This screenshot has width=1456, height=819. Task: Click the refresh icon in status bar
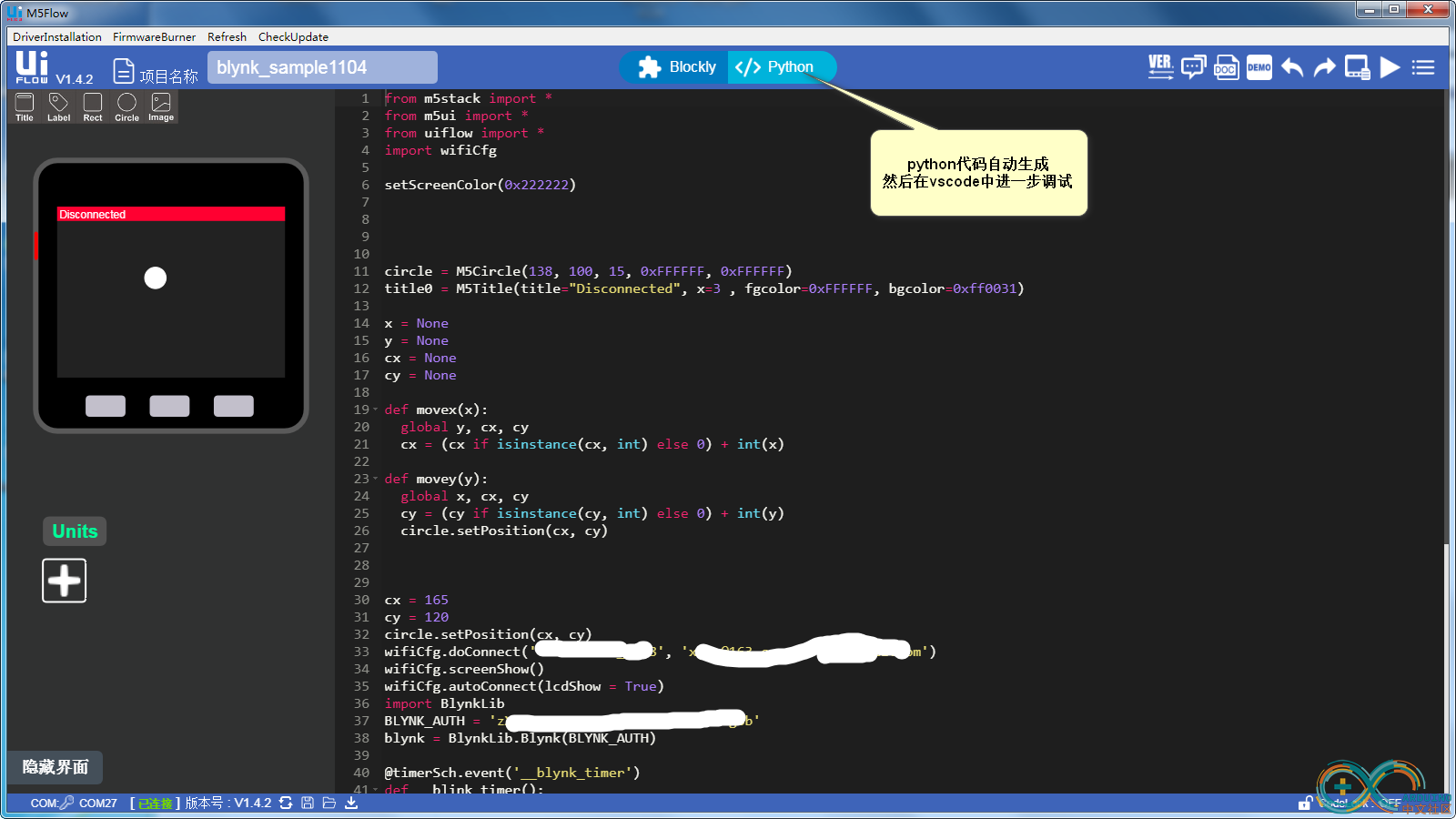coord(286,803)
